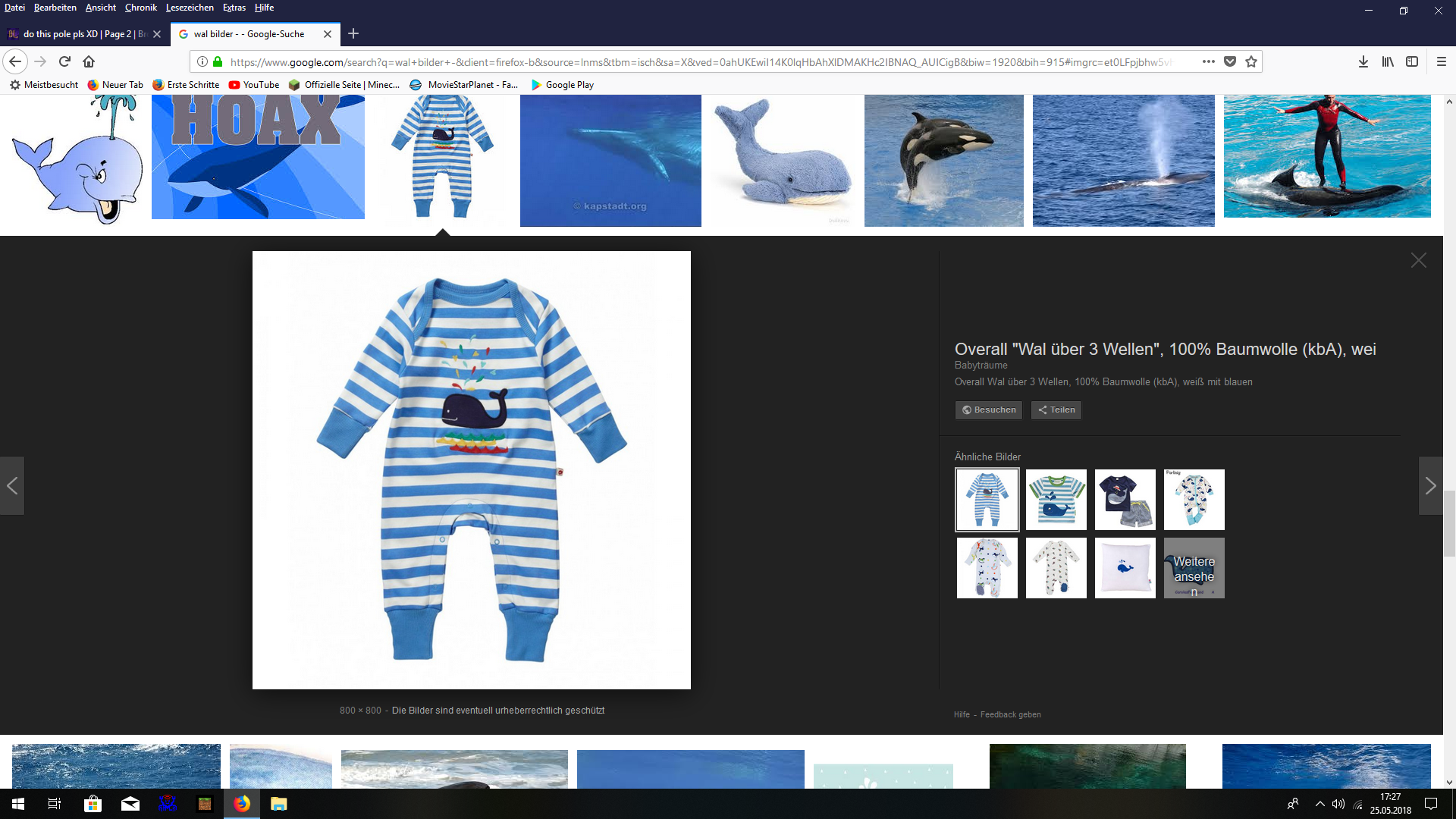The width and height of the screenshot is (1456, 819).
Task: Toggle the sidebar view icon
Action: 1412,61
